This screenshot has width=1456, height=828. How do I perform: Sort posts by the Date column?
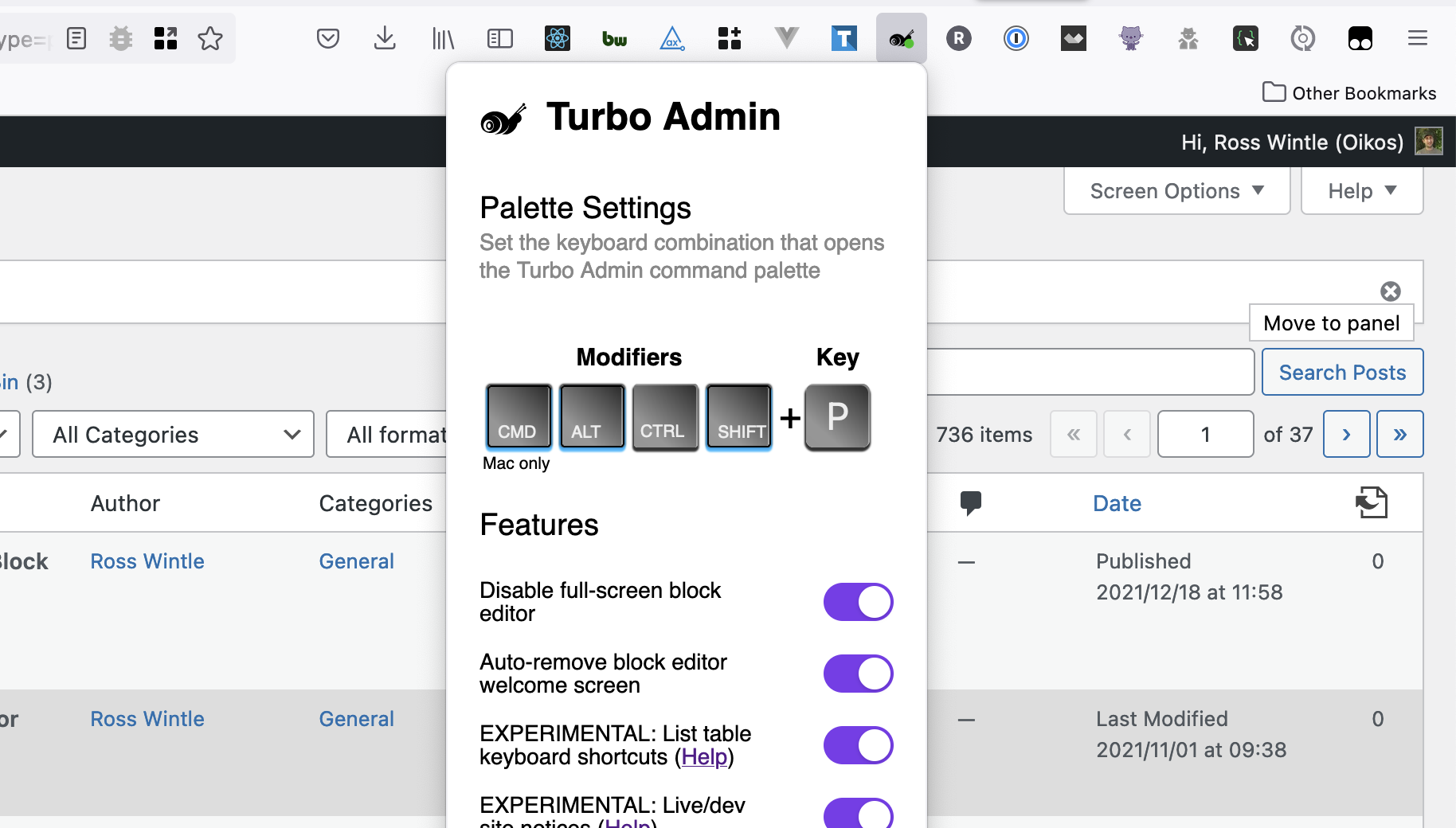(x=1117, y=503)
